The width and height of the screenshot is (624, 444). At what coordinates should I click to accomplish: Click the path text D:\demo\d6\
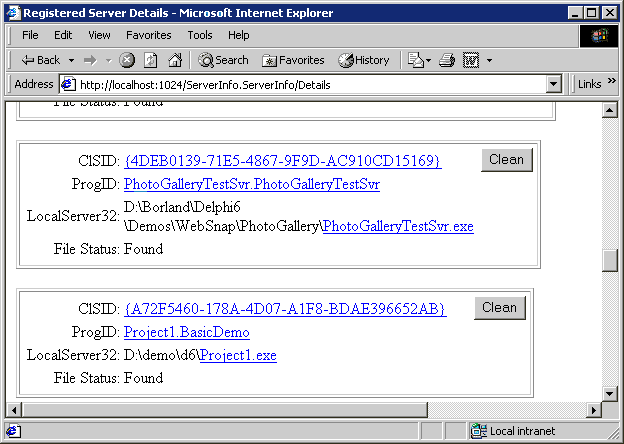coord(162,355)
